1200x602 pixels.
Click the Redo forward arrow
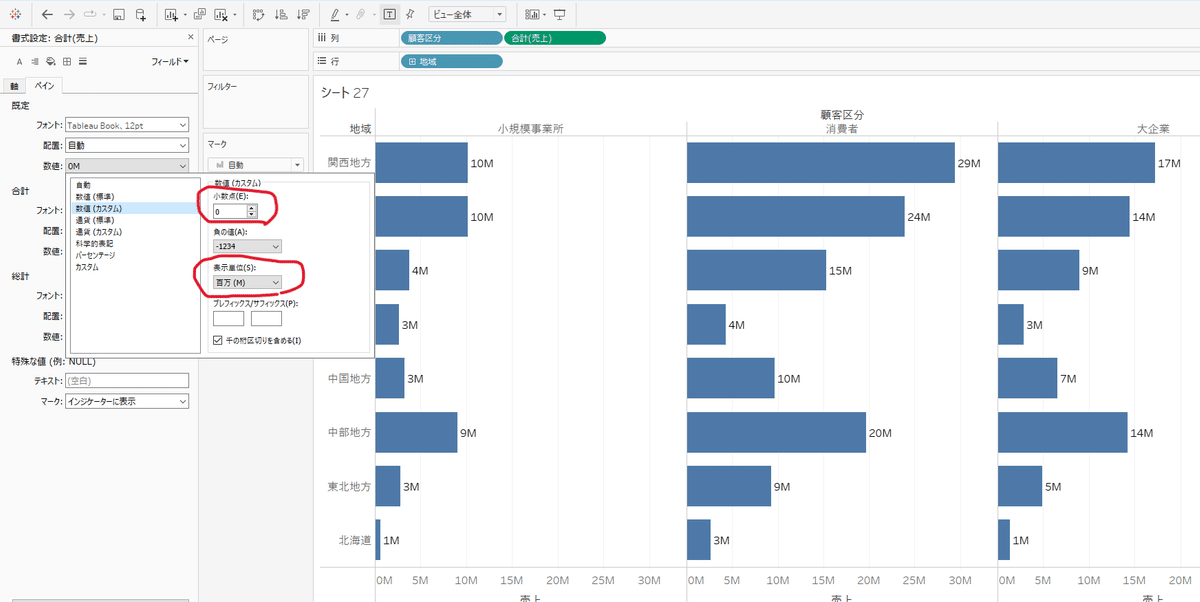point(70,15)
